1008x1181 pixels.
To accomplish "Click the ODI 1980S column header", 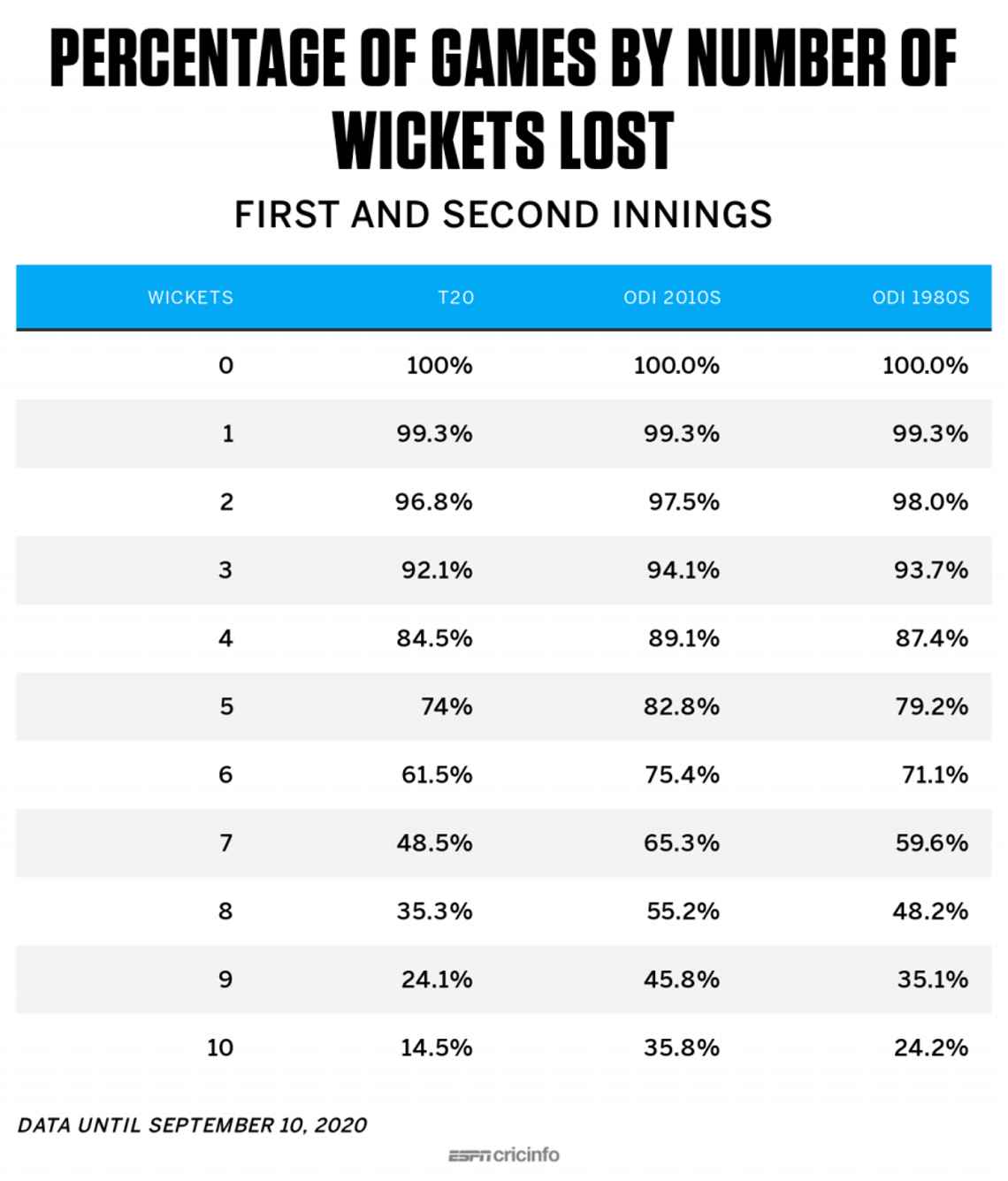I will point(920,298).
